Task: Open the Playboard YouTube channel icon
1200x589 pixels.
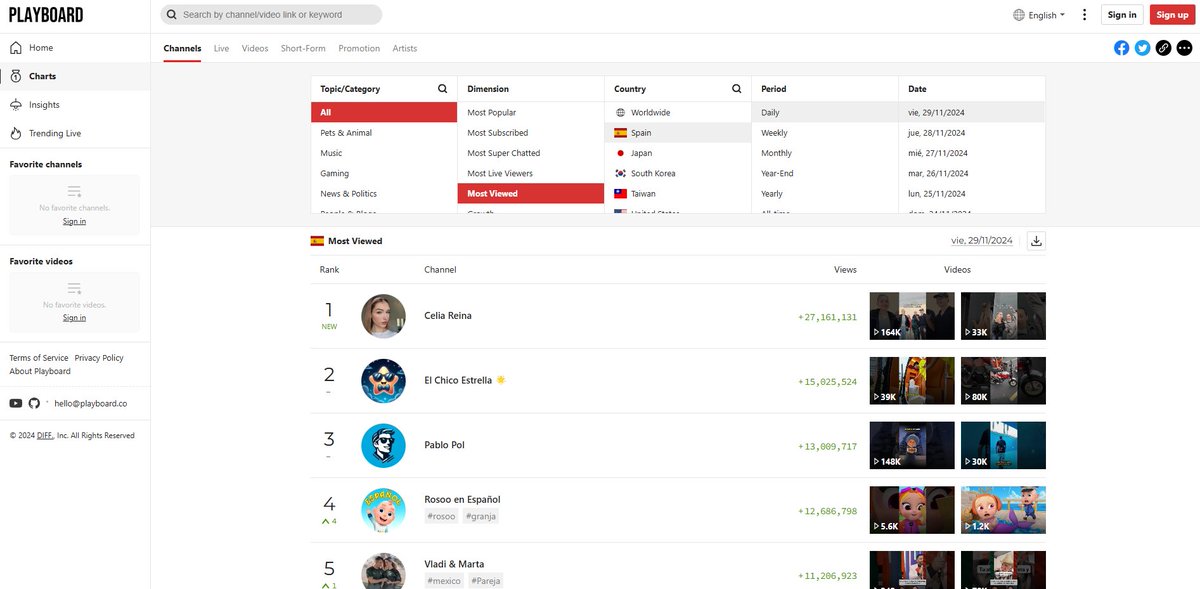Action: pos(15,403)
